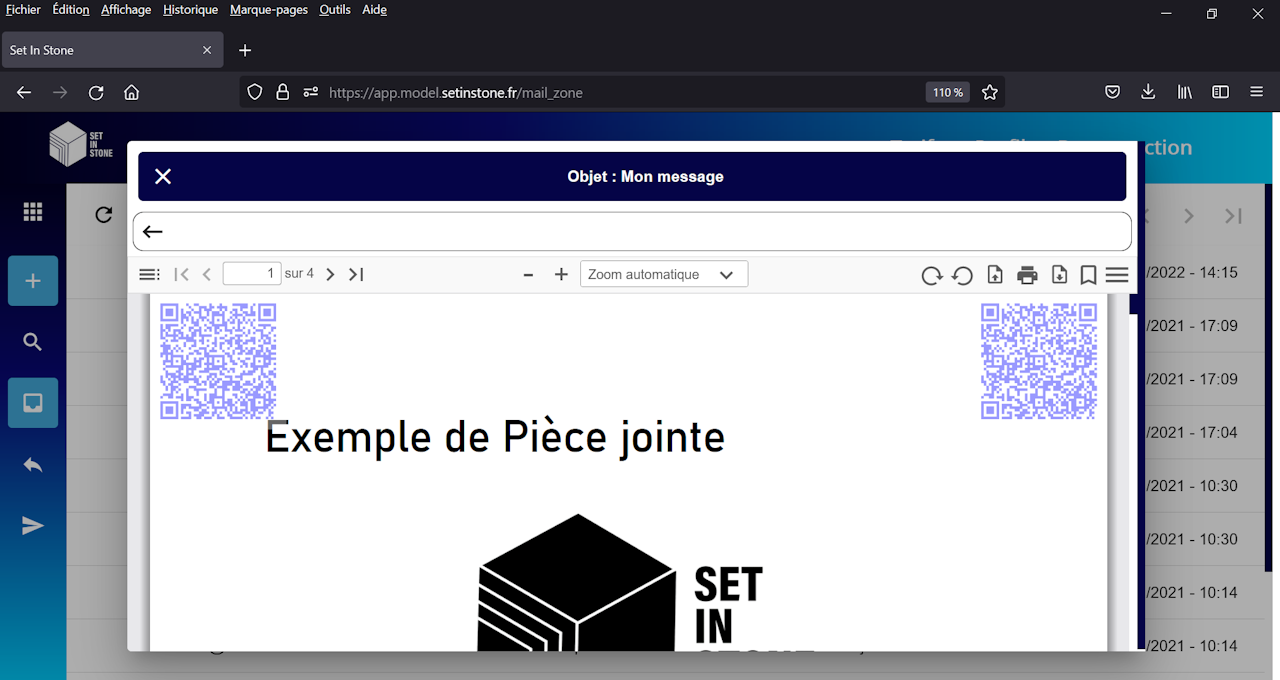Close the 'Objet : Mon message' dialog
The width and height of the screenshot is (1280, 680).
(163, 177)
